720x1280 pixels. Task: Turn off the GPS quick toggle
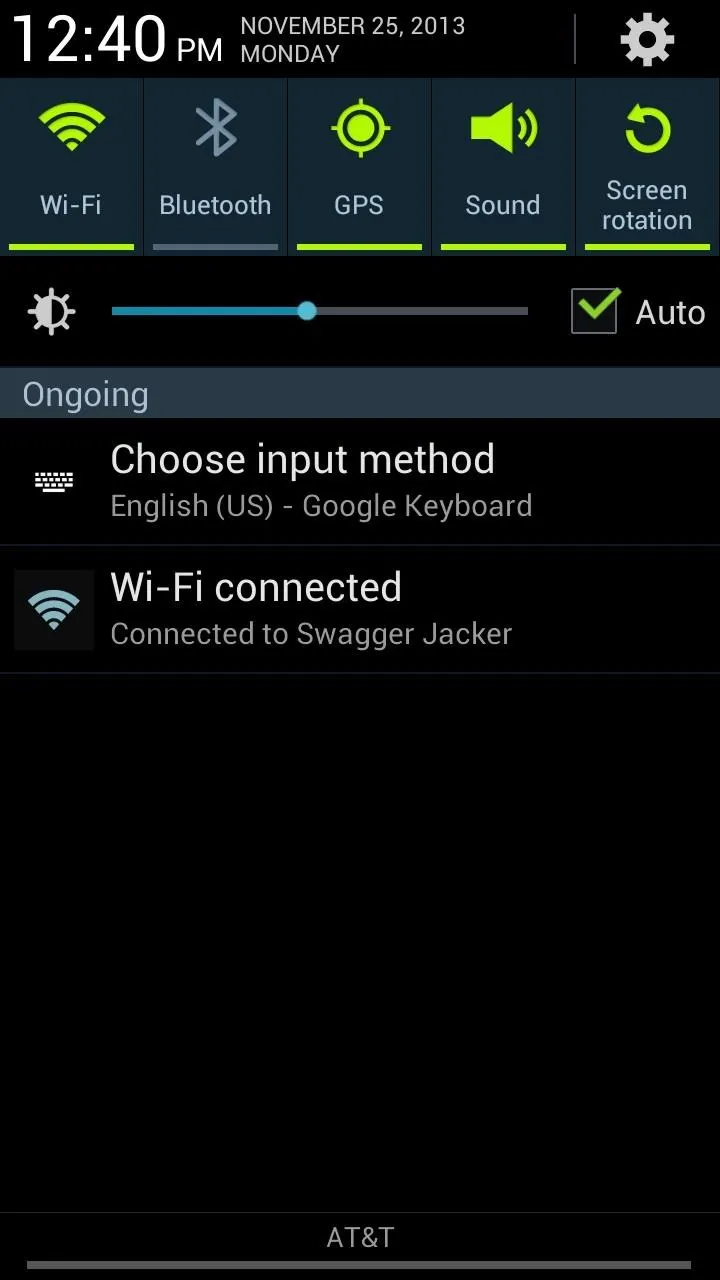click(359, 167)
